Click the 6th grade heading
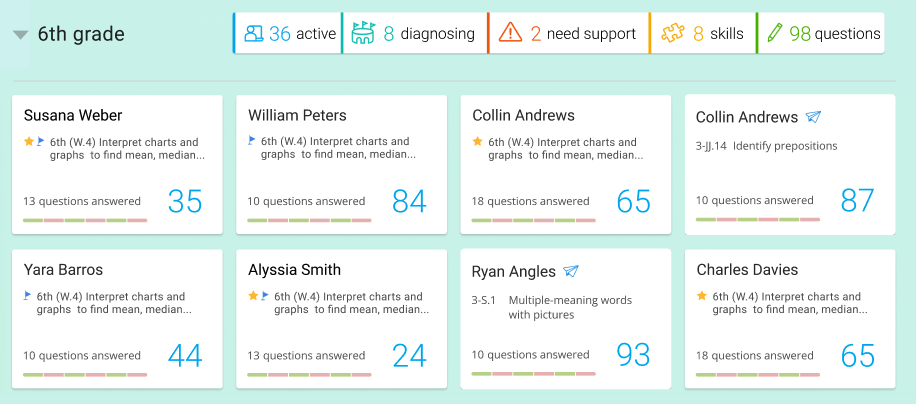The image size is (916, 404). pos(81,35)
